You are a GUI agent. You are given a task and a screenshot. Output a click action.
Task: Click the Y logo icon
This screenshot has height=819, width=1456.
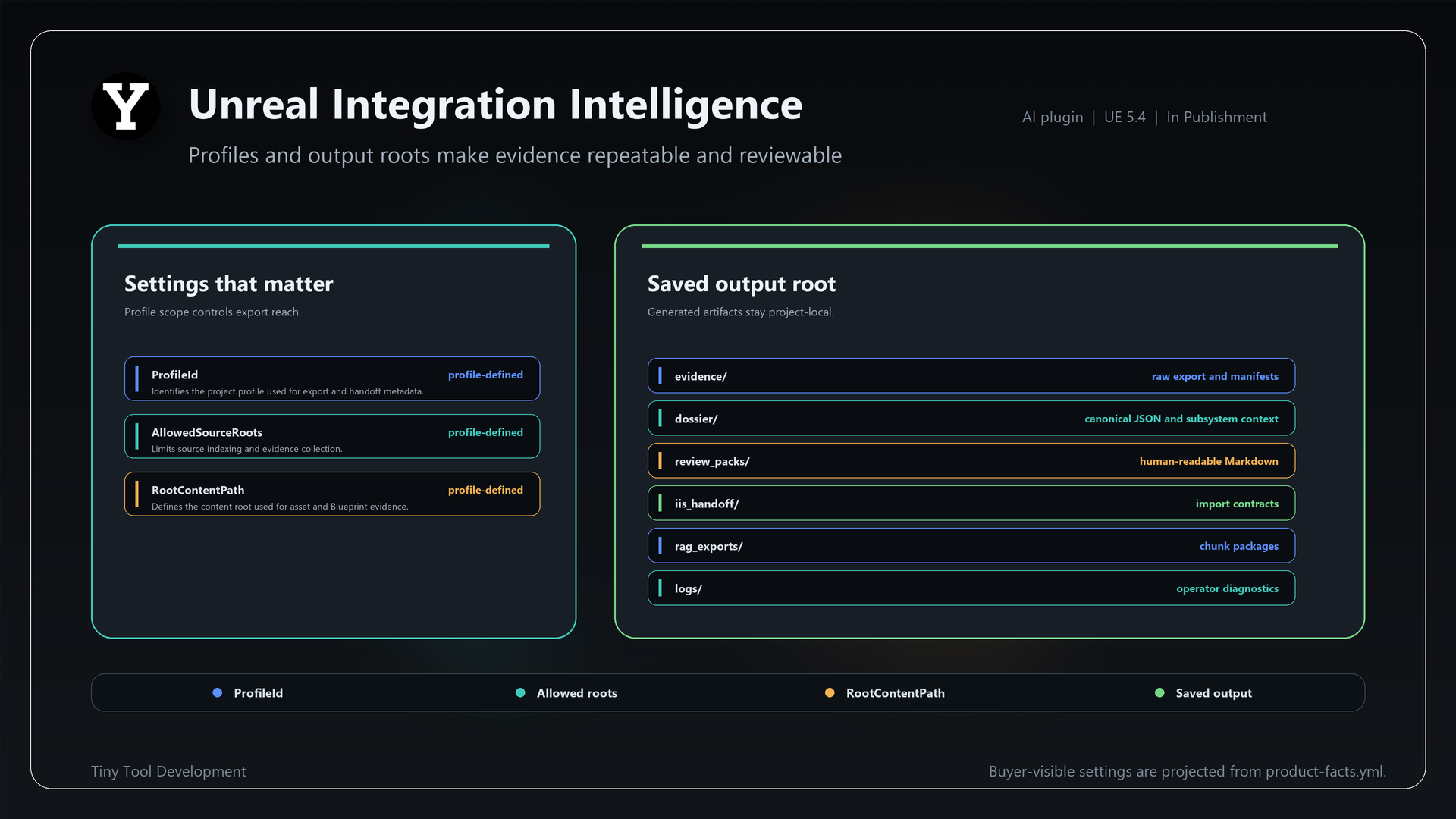click(x=126, y=106)
